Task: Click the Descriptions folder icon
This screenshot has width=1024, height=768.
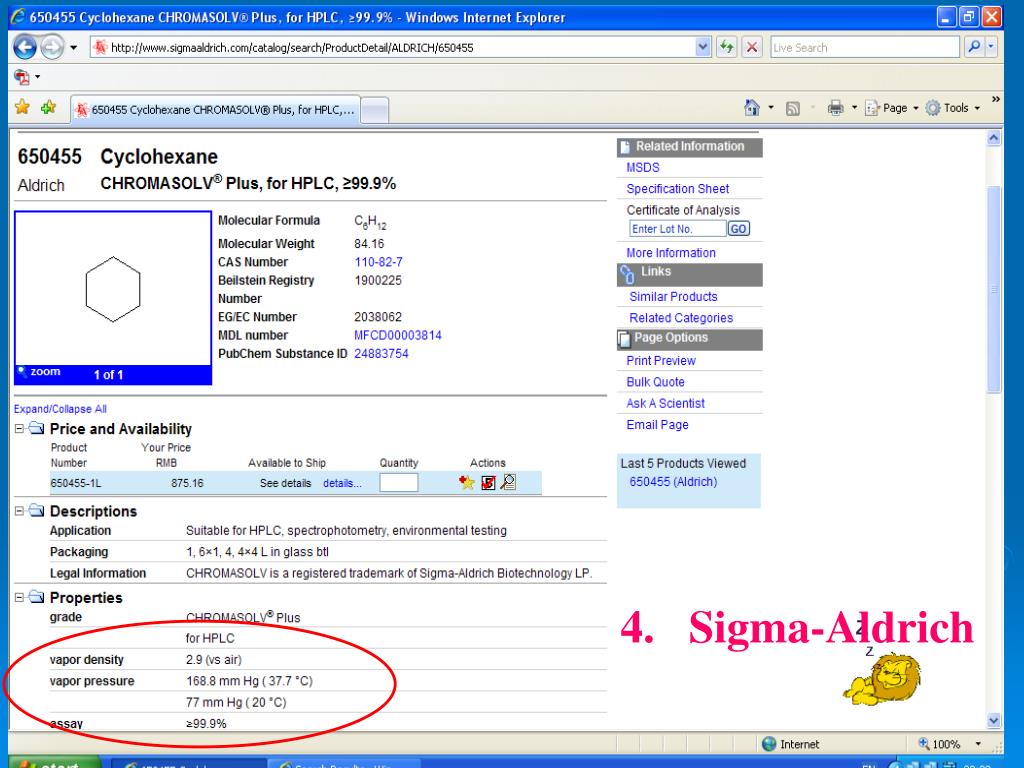Action: tap(37, 511)
